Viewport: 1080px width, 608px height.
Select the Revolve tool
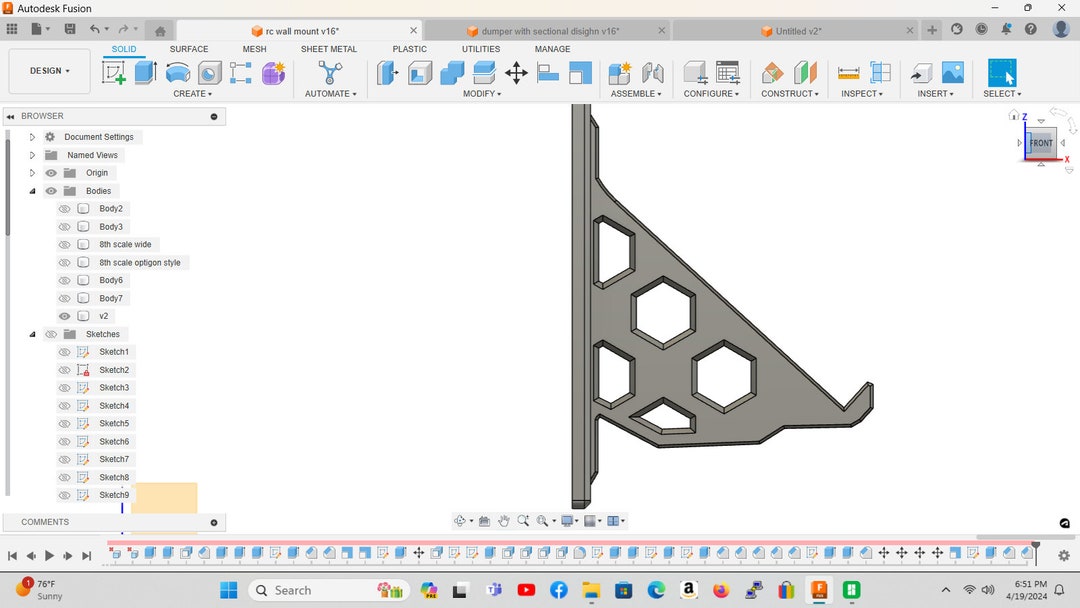click(x=178, y=72)
